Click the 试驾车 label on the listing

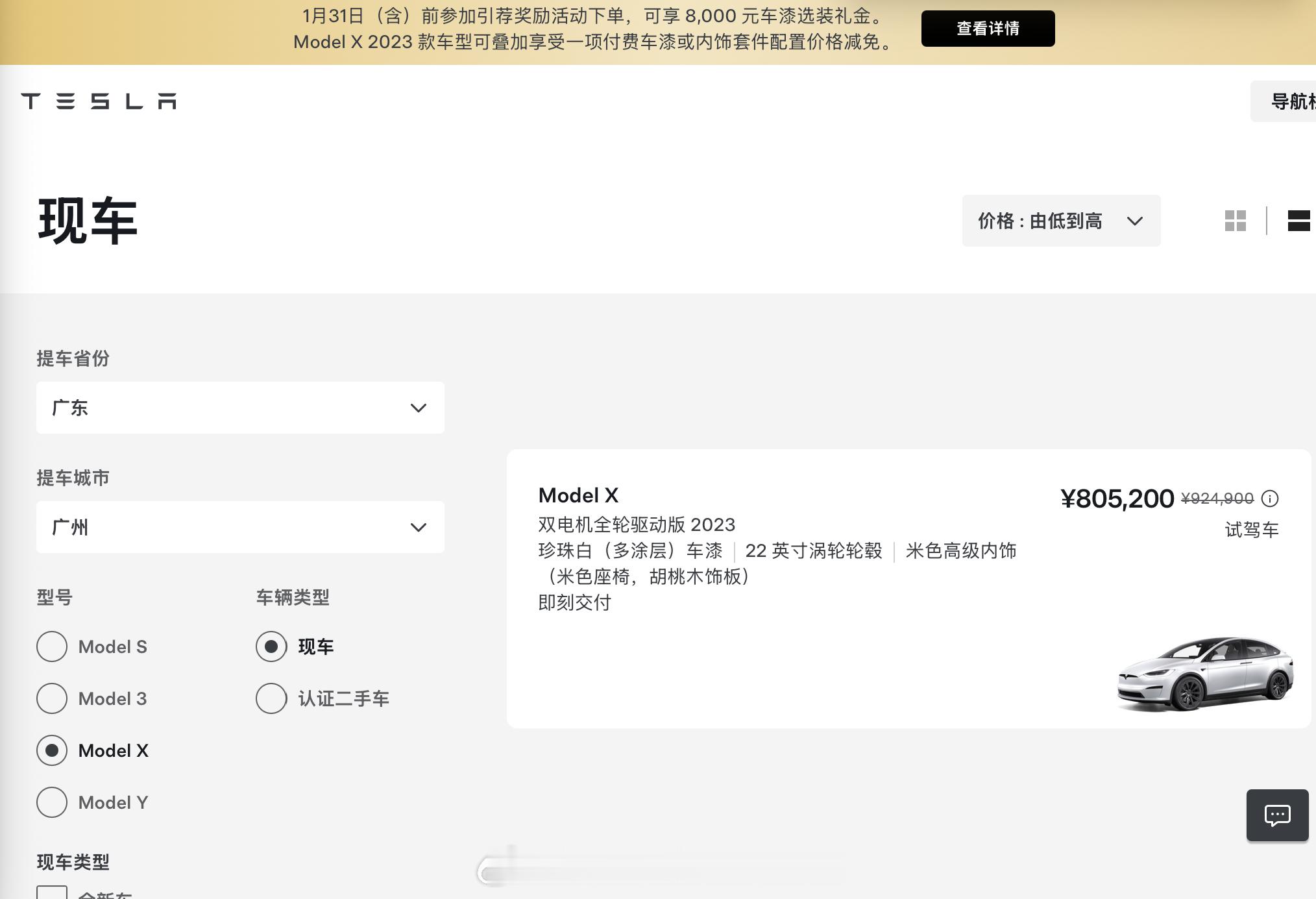pyautogui.click(x=1252, y=530)
